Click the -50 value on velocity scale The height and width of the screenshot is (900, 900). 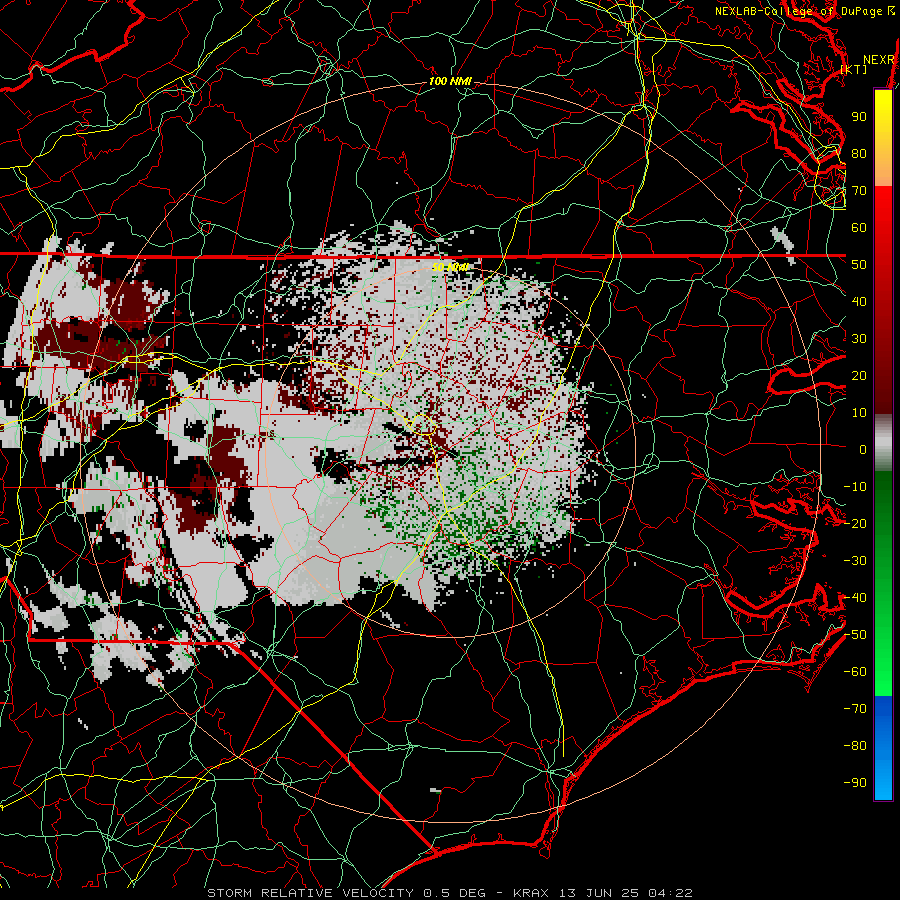855,635
